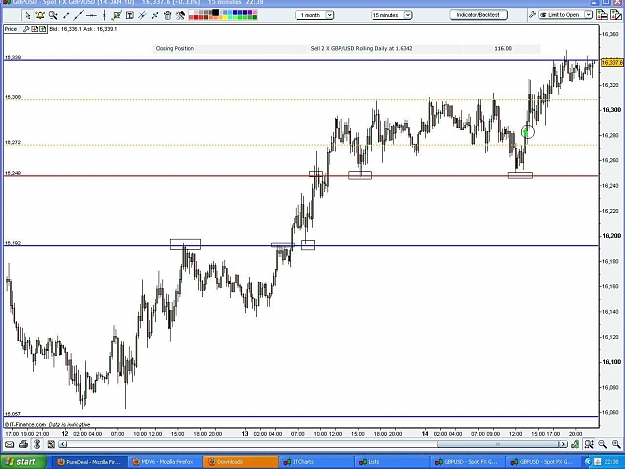Click the wrench next to Price label

click(x=26, y=29)
